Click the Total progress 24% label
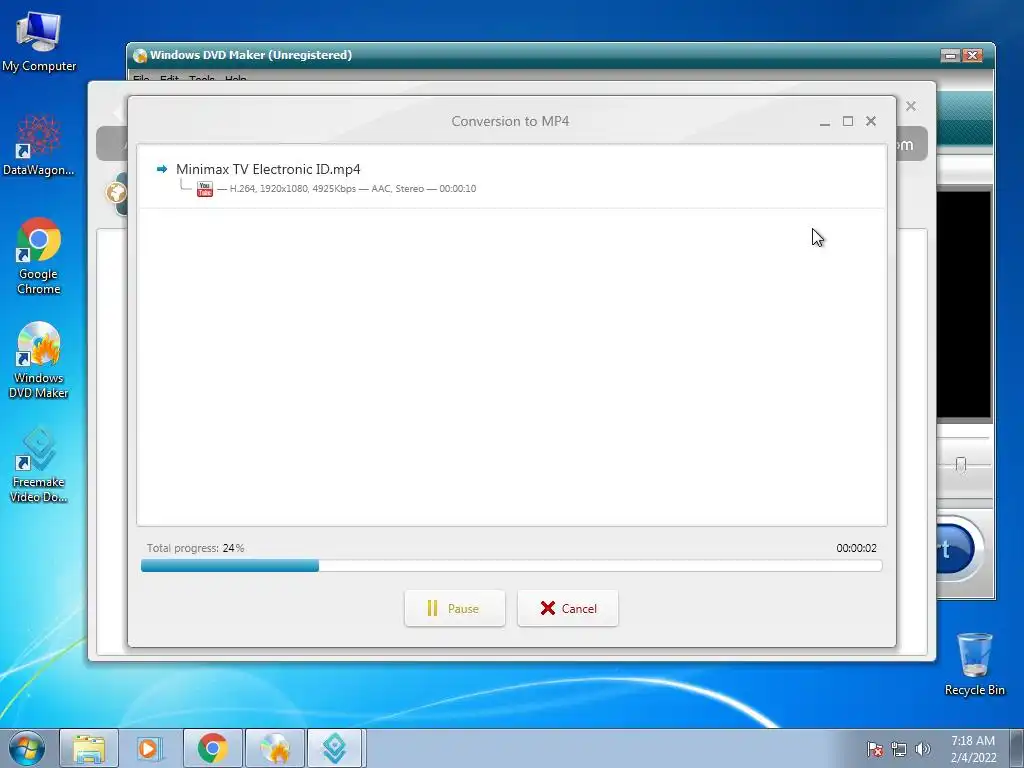The width and height of the screenshot is (1024, 768). pyautogui.click(x=195, y=549)
